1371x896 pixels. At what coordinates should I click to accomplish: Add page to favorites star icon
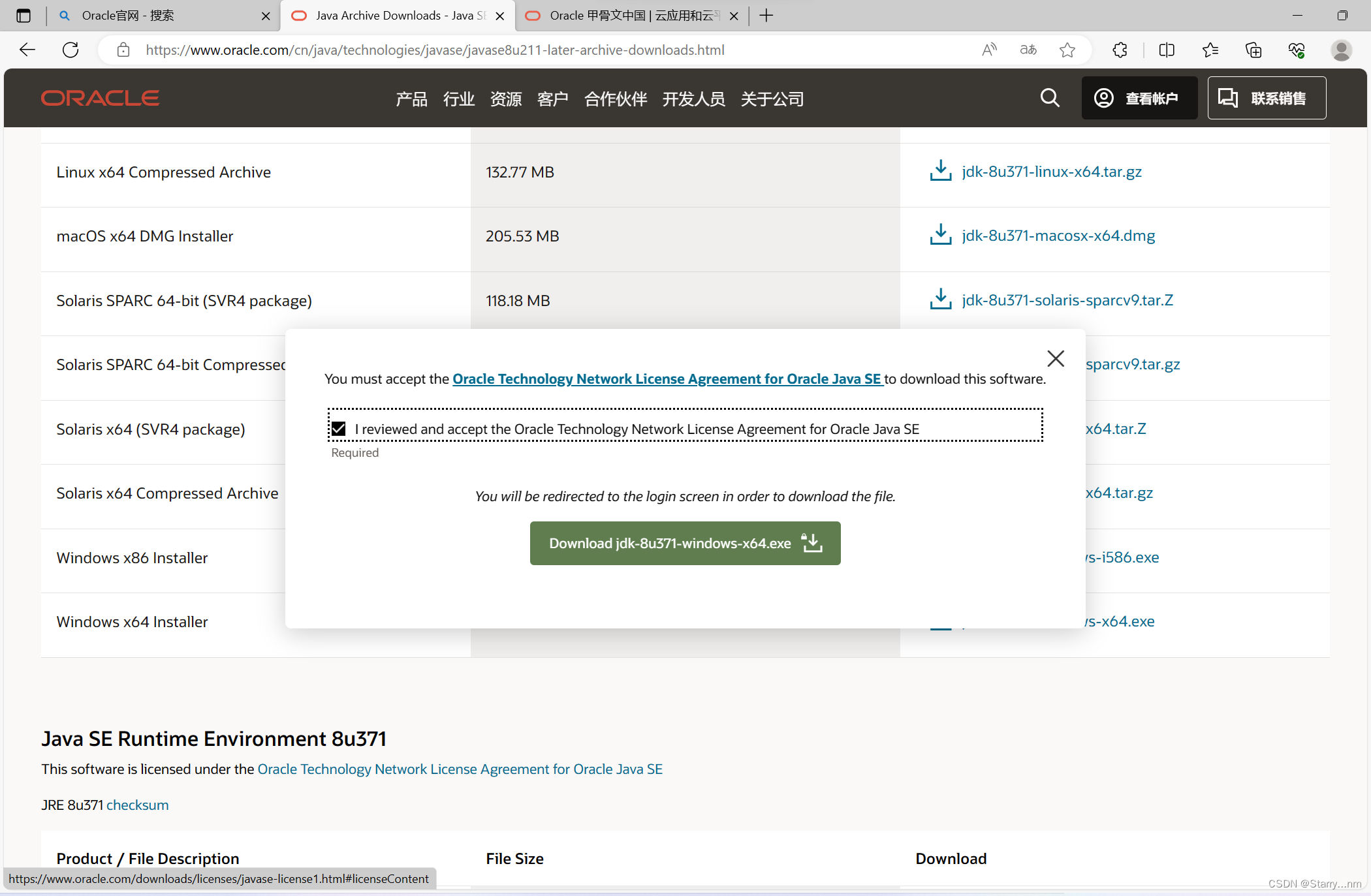click(x=1067, y=50)
